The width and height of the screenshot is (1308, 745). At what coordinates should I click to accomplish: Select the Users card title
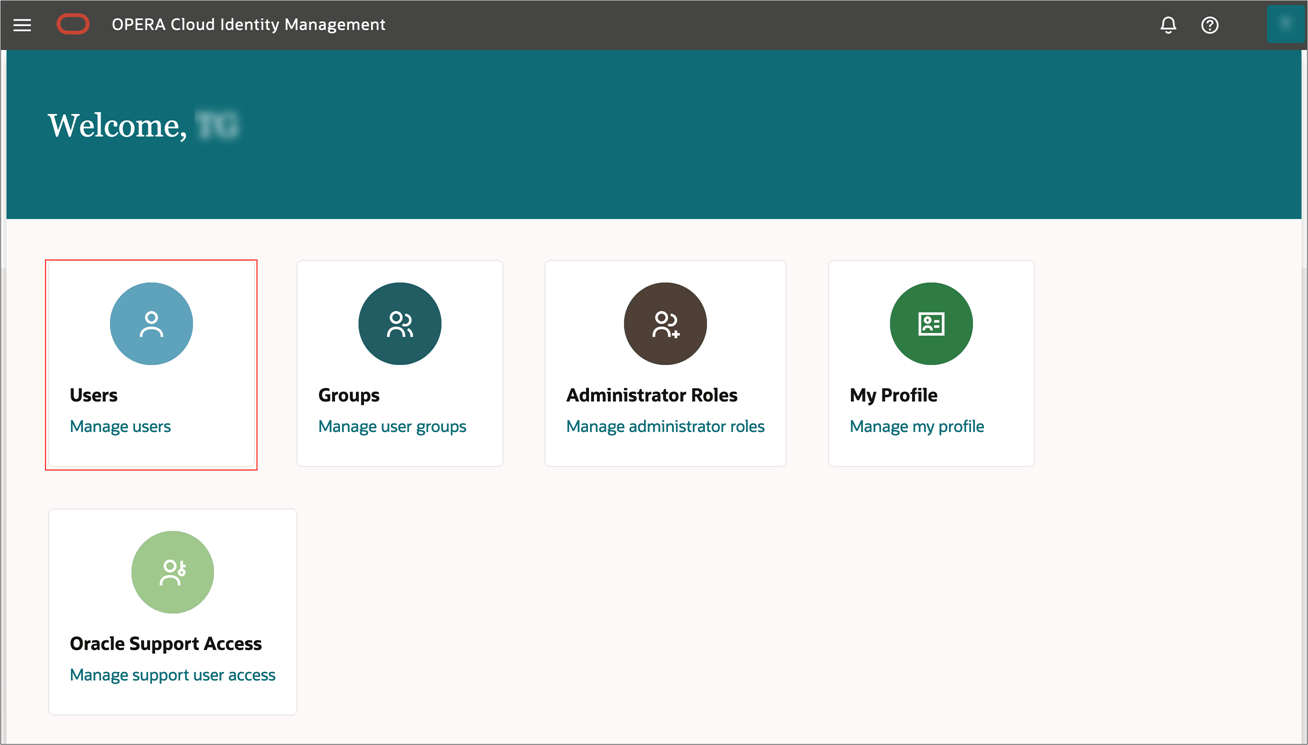[x=94, y=395]
